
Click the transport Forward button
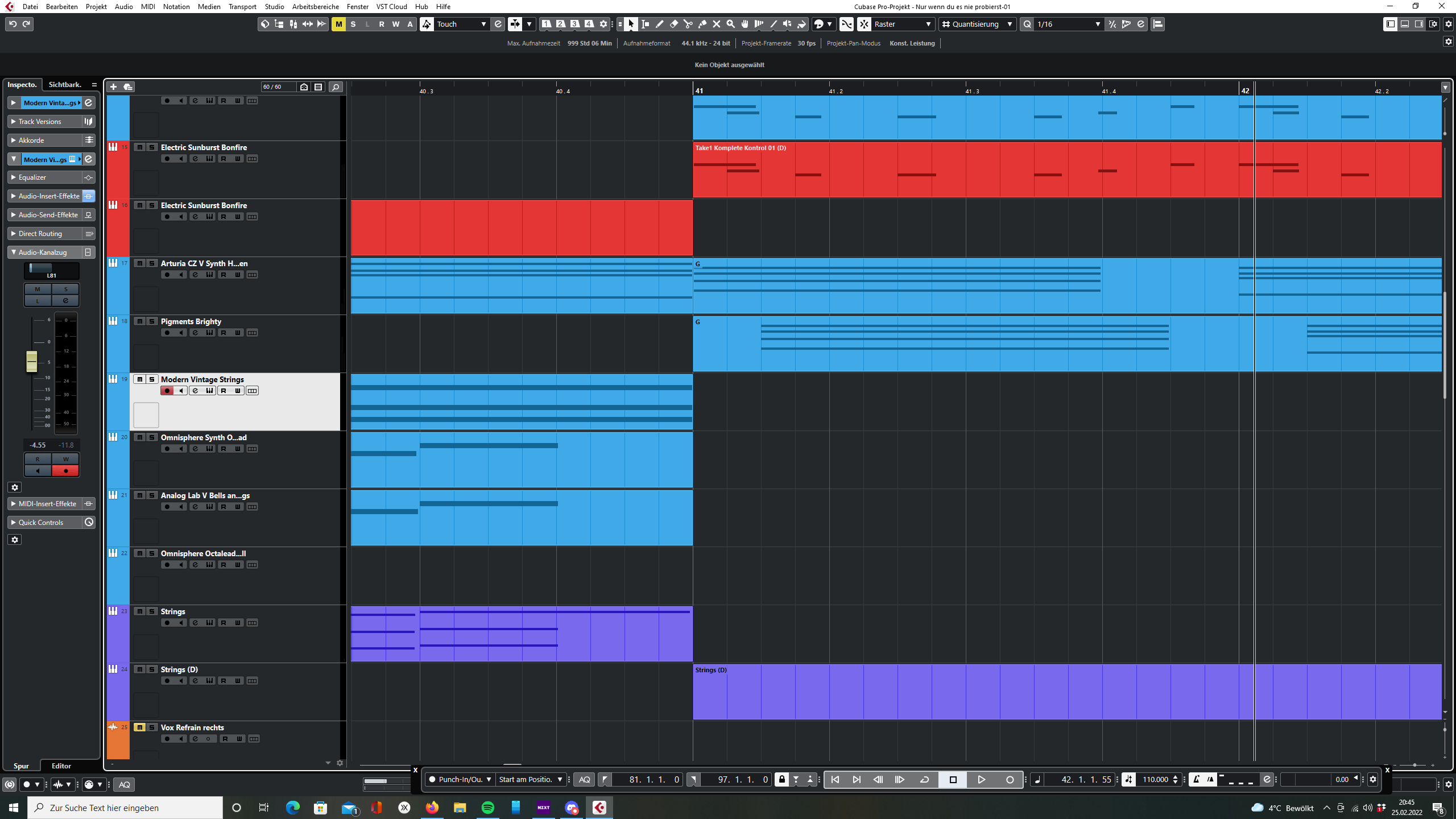pos(900,780)
